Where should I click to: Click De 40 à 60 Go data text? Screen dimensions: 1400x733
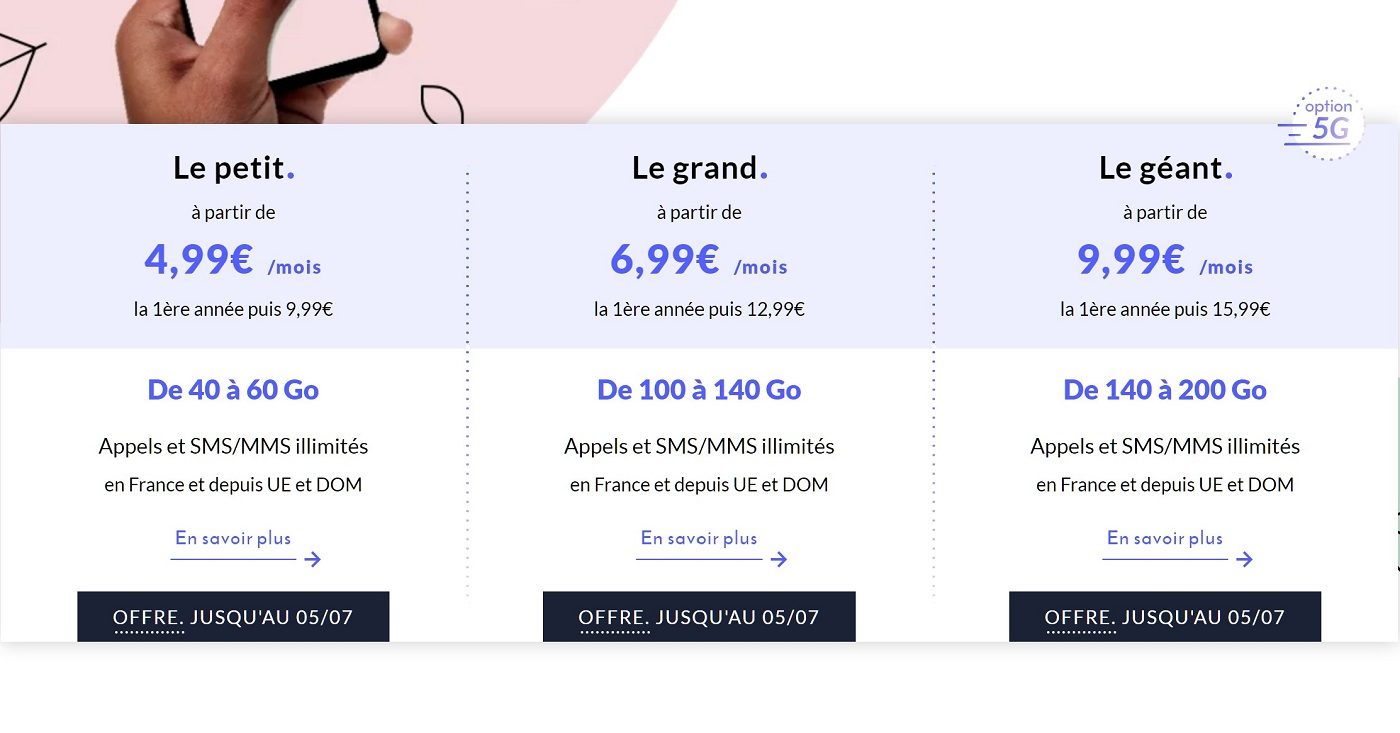tap(233, 390)
